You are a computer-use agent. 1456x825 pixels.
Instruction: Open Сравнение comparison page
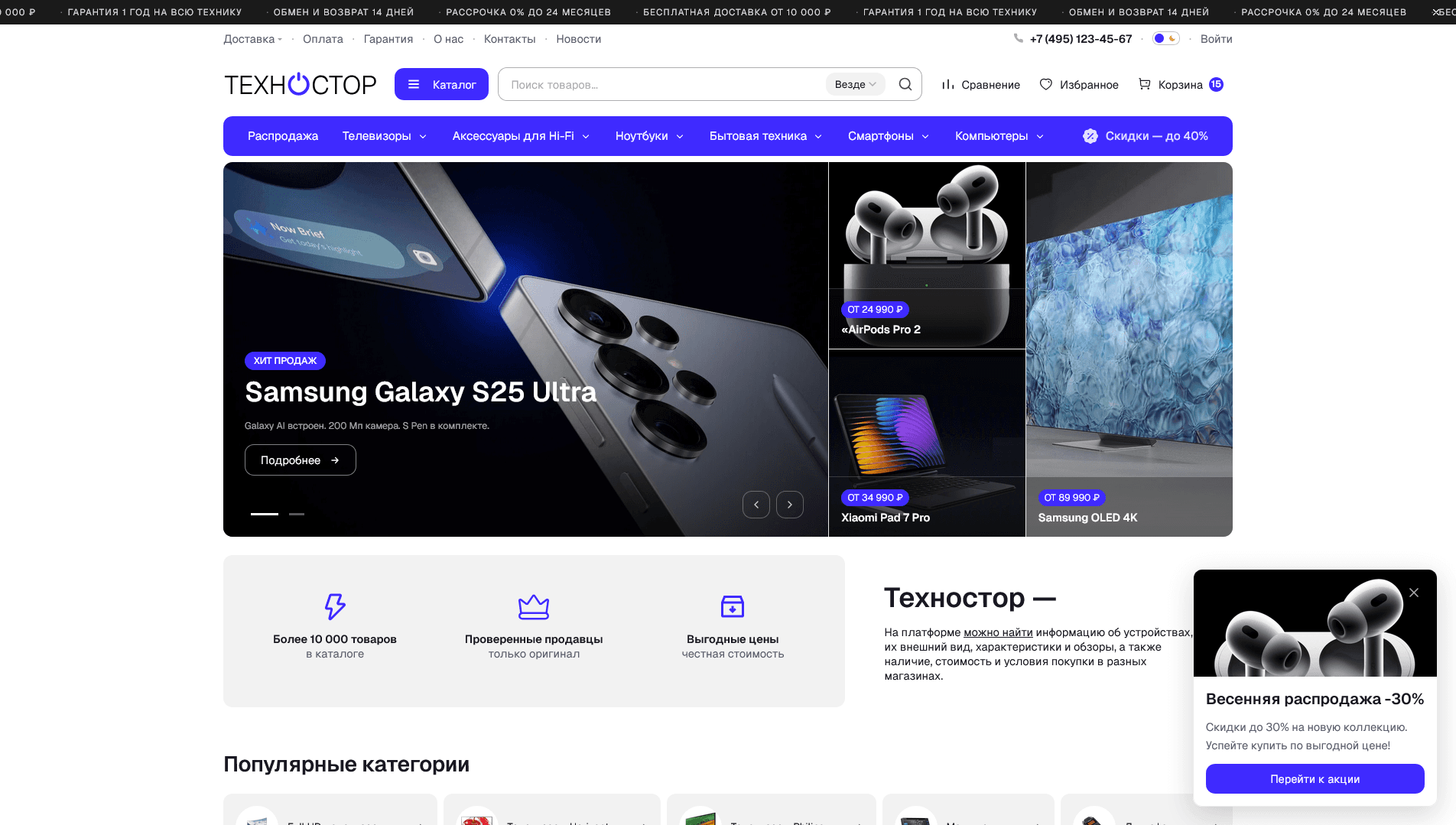click(980, 84)
